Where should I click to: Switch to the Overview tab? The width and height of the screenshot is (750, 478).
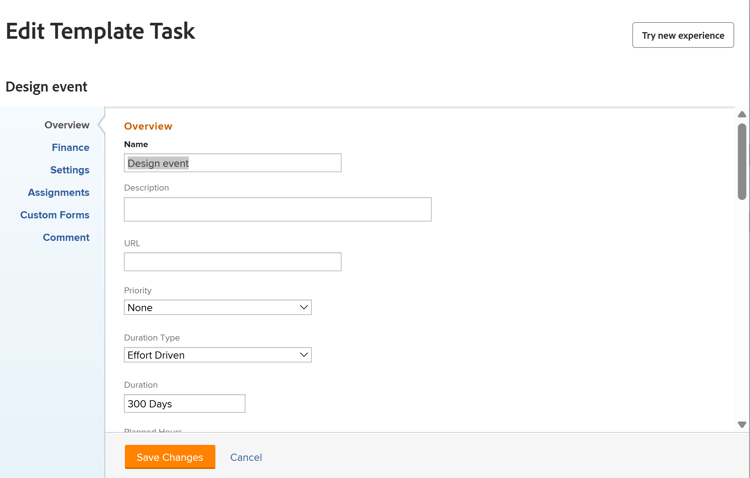point(66,125)
